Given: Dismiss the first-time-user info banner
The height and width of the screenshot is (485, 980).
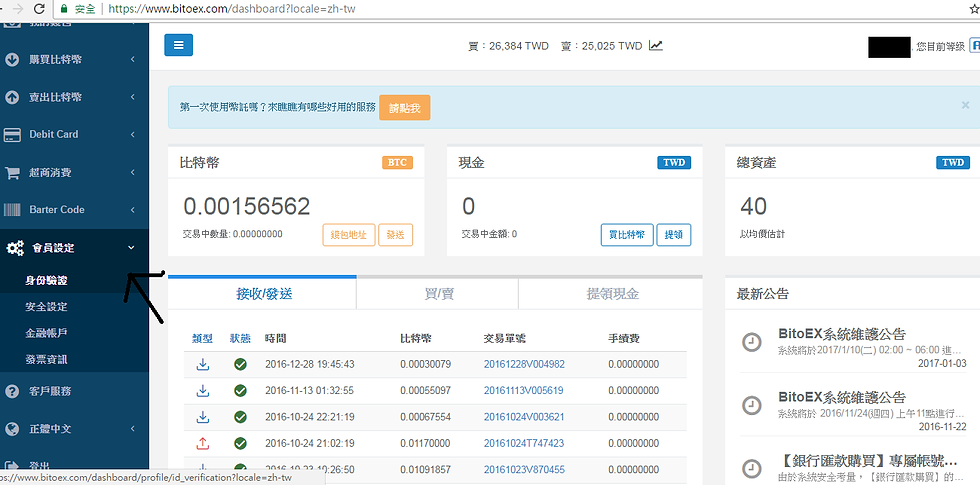Looking at the screenshot, I should pos(966,105).
